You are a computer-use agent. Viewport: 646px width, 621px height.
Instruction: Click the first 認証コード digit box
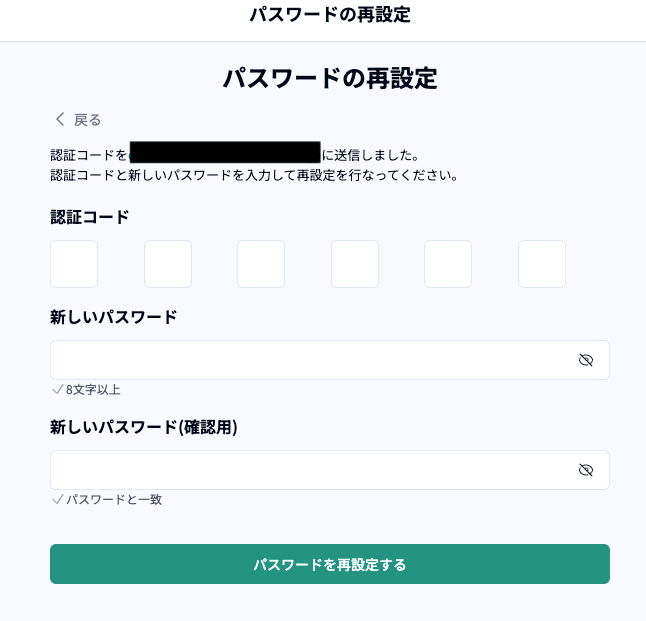point(74,264)
